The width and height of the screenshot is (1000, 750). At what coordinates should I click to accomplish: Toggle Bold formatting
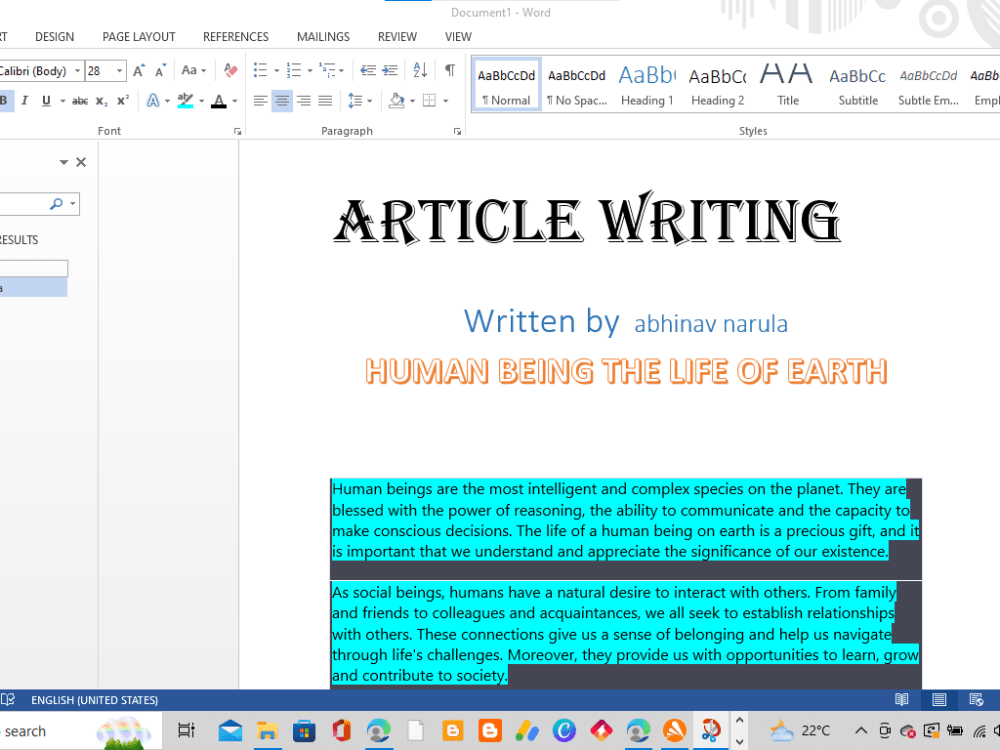coord(4,101)
